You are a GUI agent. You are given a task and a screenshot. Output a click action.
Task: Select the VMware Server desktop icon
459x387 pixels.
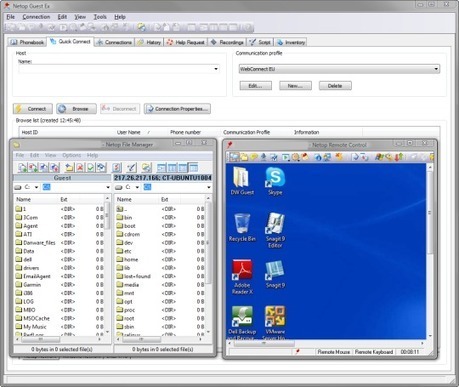[275, 323]
